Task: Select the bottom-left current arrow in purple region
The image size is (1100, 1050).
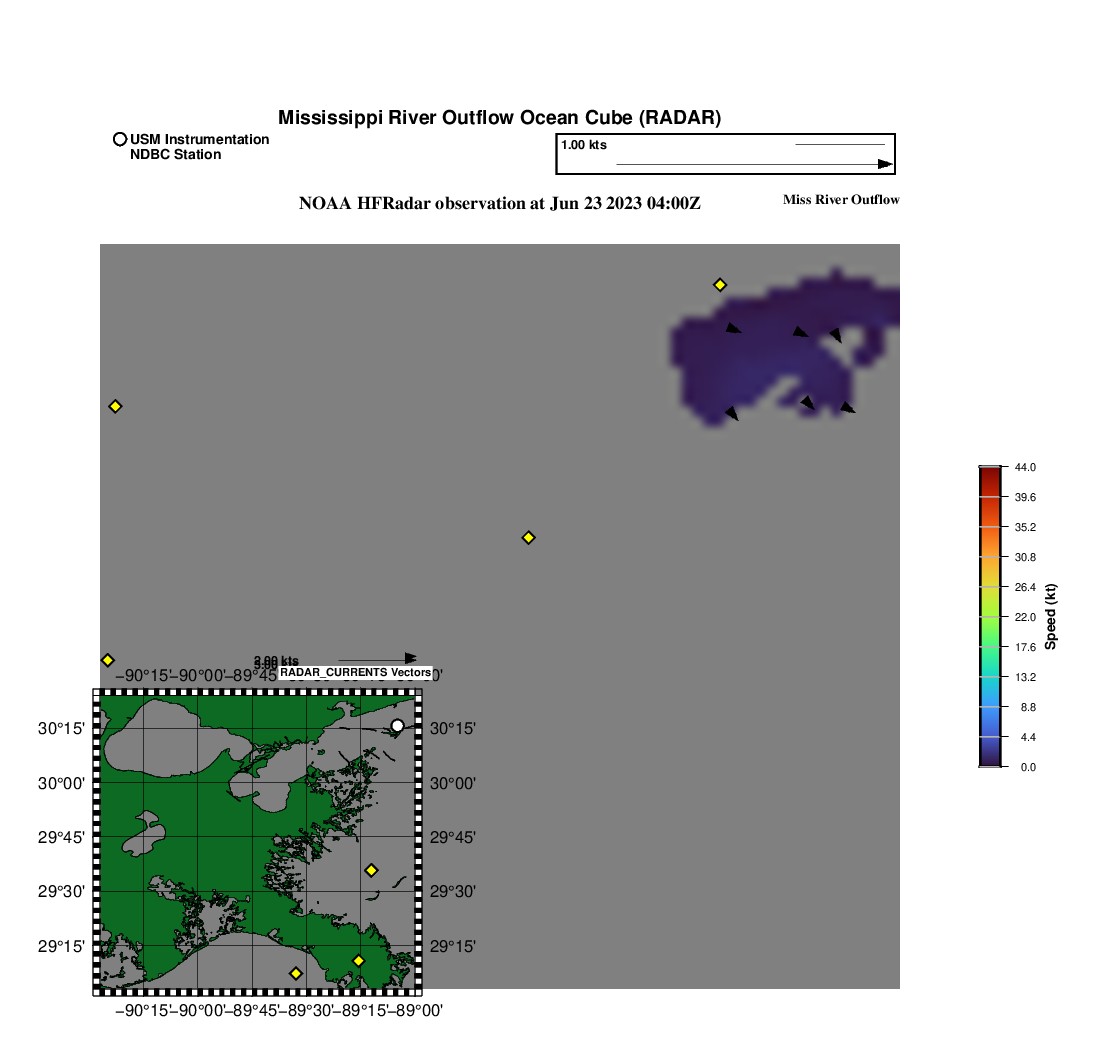Action: 732,413
